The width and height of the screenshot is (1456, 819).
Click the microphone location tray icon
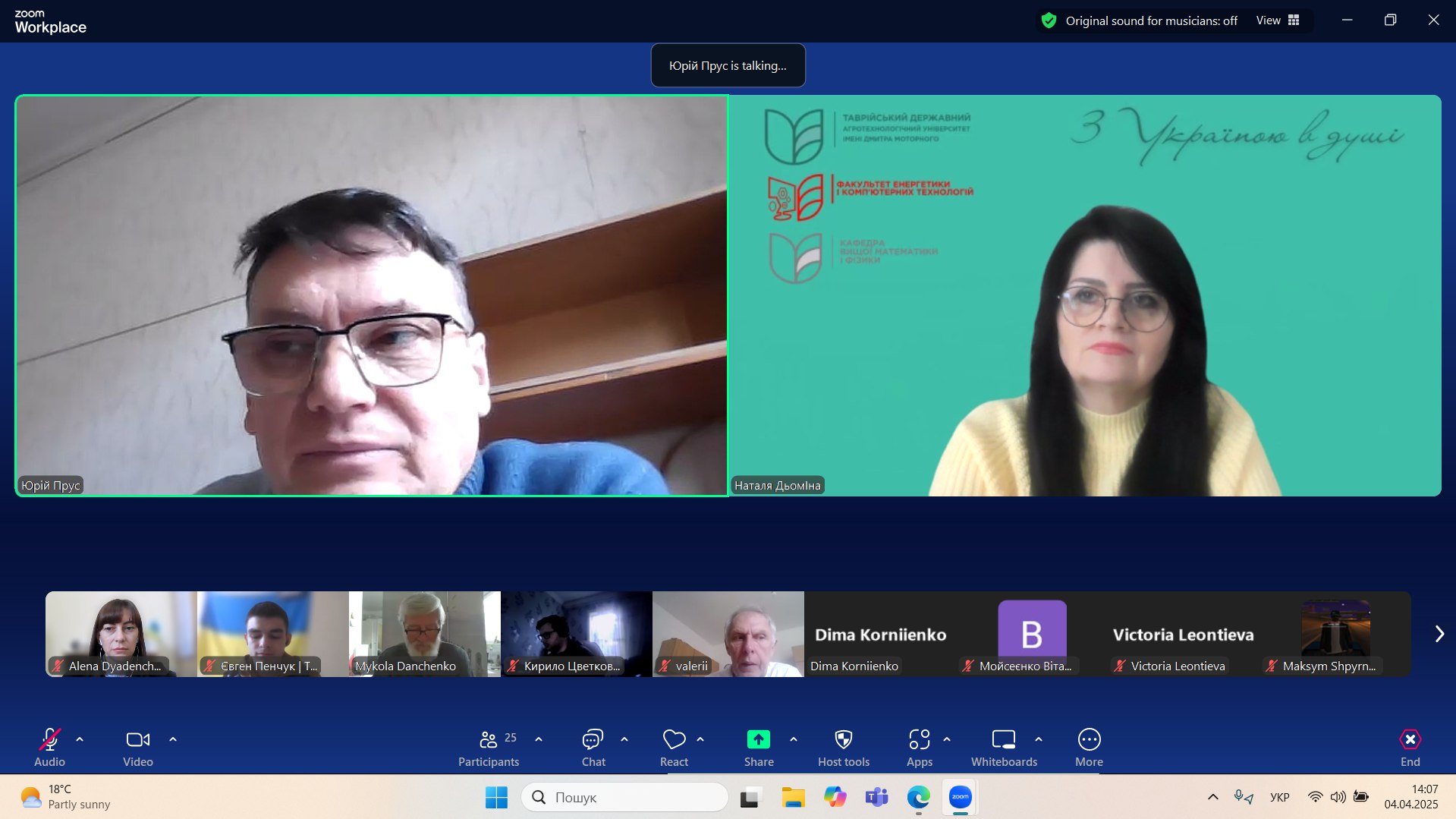[x=1243, y=797]
